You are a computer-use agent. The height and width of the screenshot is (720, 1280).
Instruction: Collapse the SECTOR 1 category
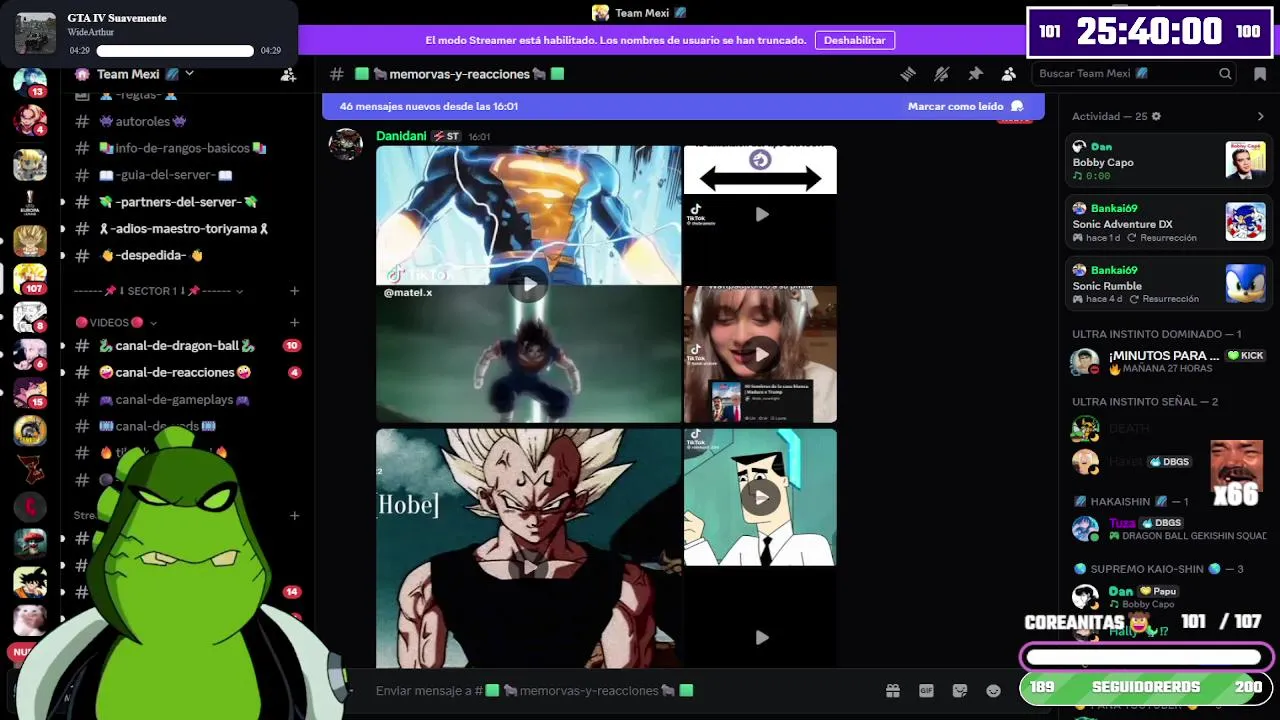[x=159, y=291]
